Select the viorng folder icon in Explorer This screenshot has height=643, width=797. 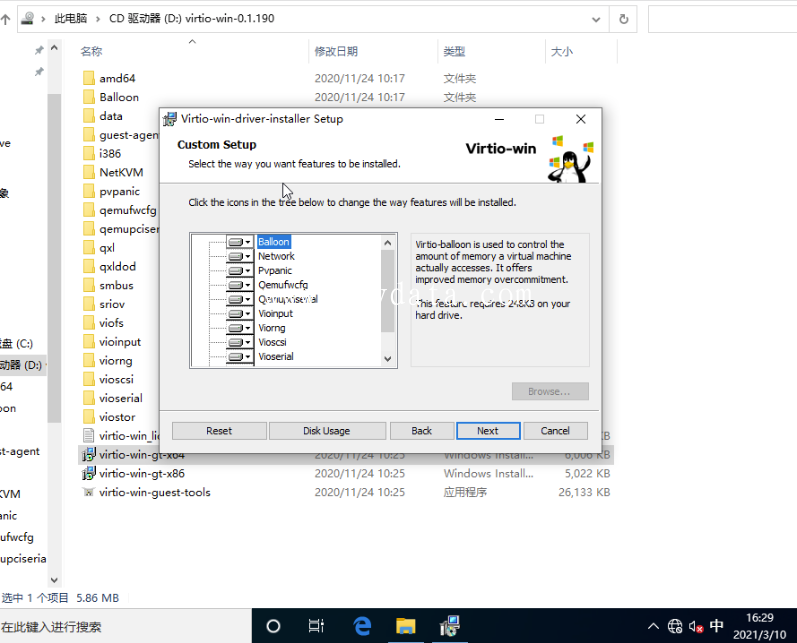tap(89, 360)
